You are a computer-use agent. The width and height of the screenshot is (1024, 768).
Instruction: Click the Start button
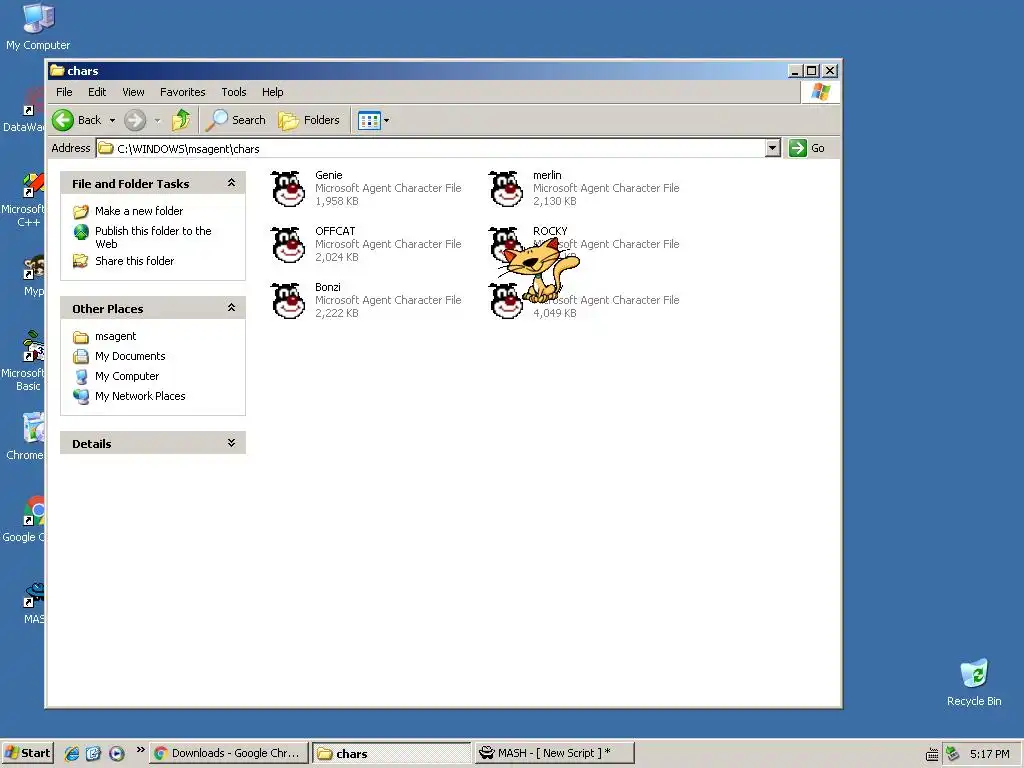click(x=27, y=753)
